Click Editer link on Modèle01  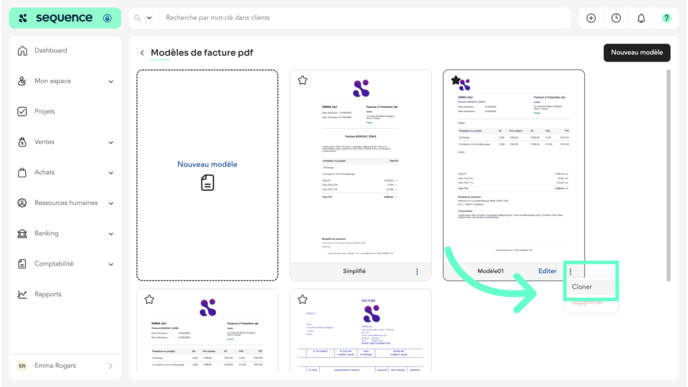[x=547, y=271]
